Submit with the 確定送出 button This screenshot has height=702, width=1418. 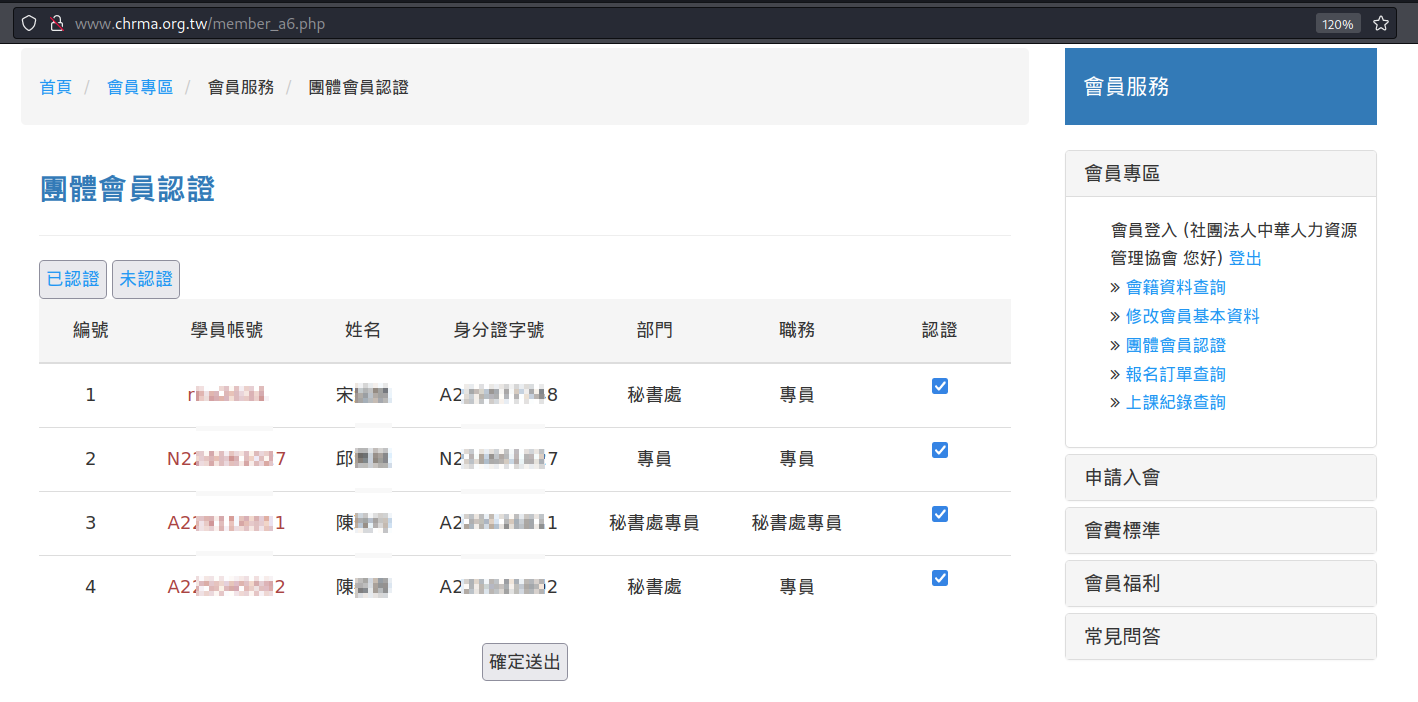point(525,662)
